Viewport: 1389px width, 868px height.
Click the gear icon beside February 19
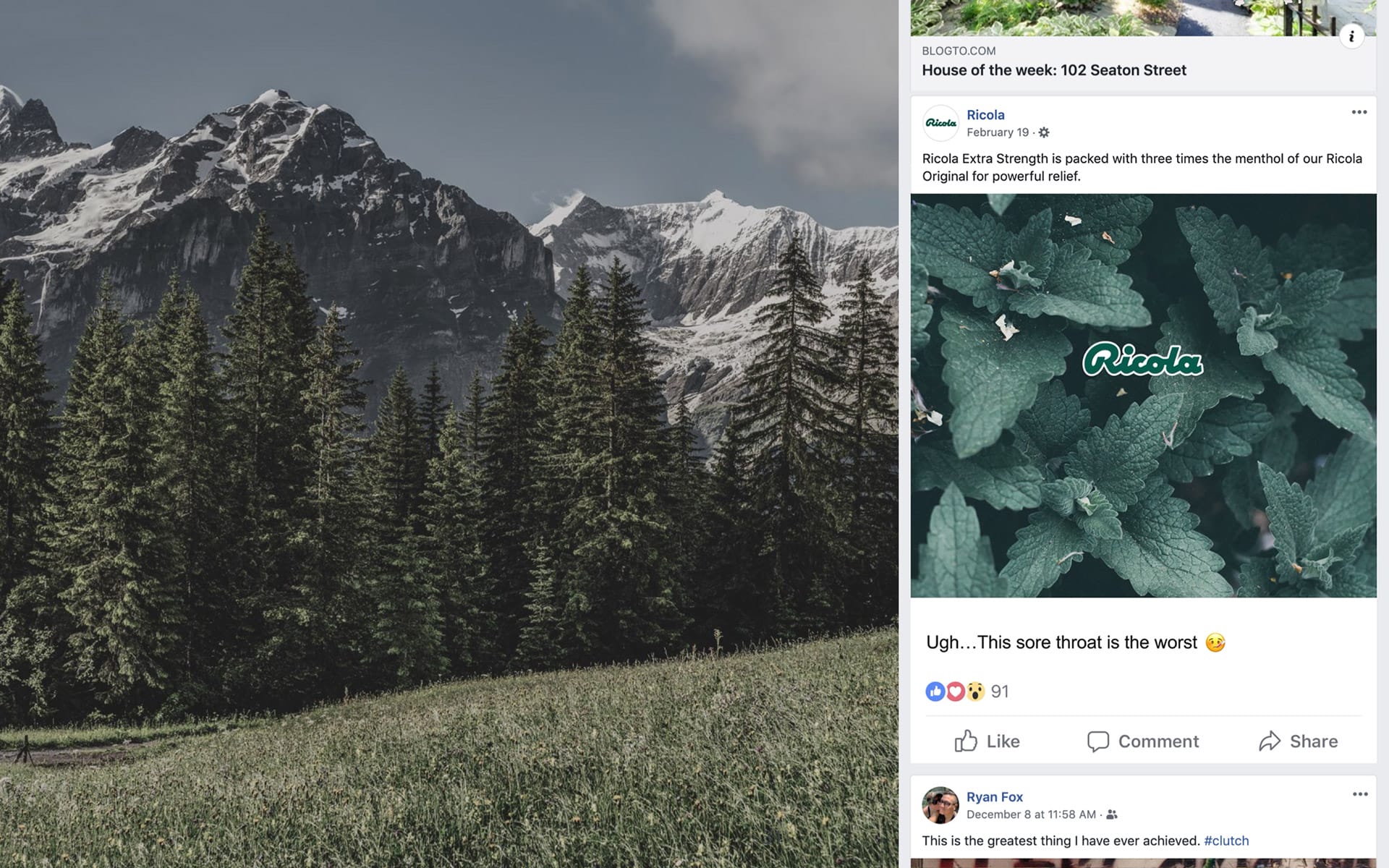1044,132
